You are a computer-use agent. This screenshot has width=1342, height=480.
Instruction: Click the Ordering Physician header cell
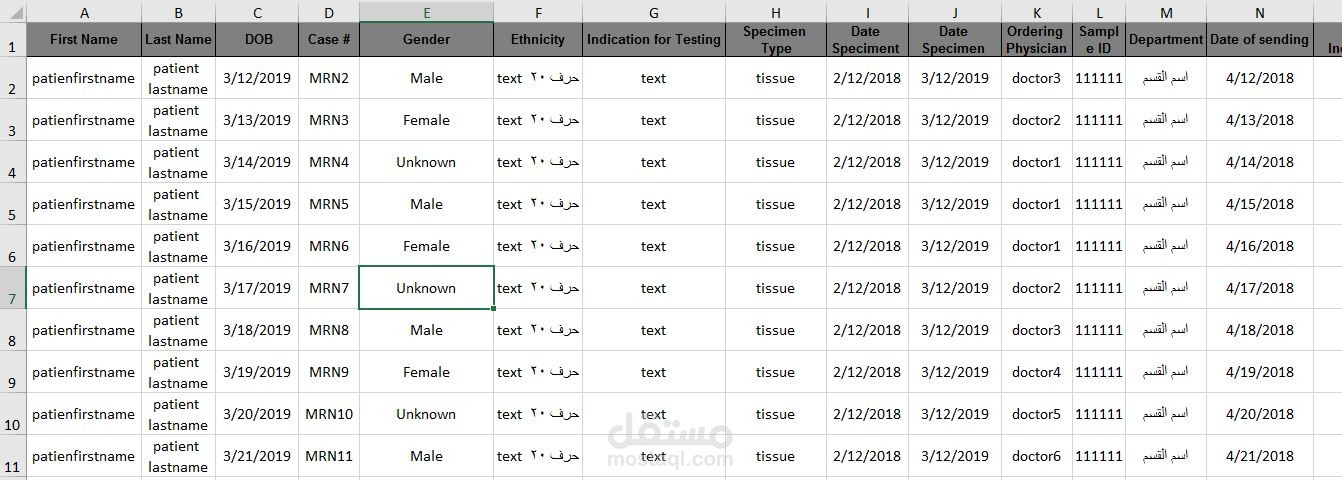coord(1036,40)
